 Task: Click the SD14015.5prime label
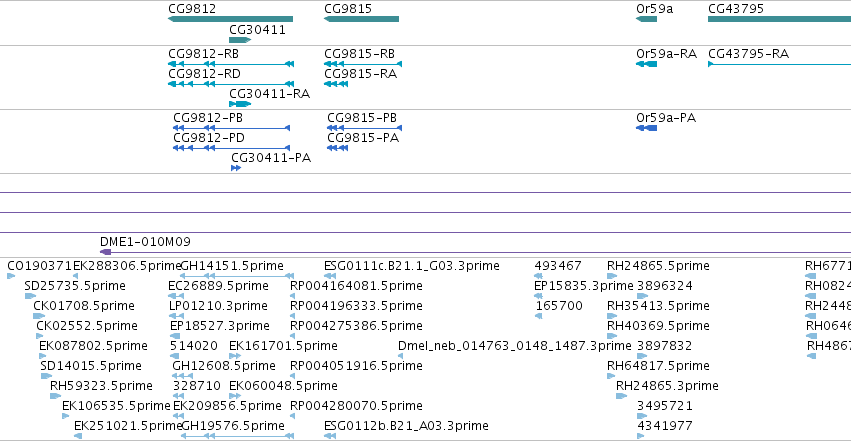(x=91, y=366)
